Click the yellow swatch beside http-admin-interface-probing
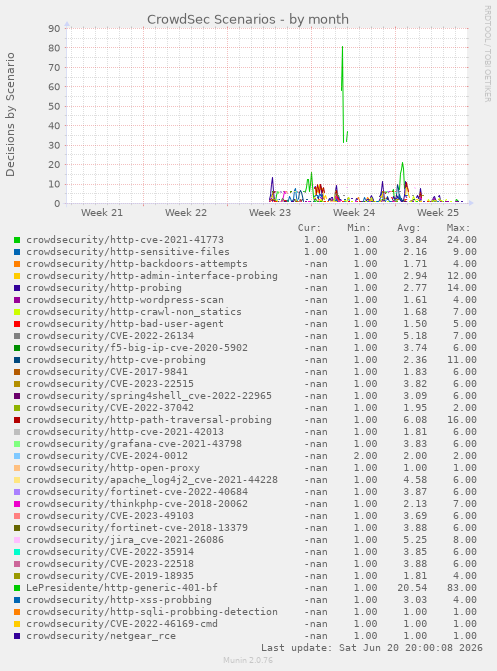The image size is (497, 671). coord(17,276)
